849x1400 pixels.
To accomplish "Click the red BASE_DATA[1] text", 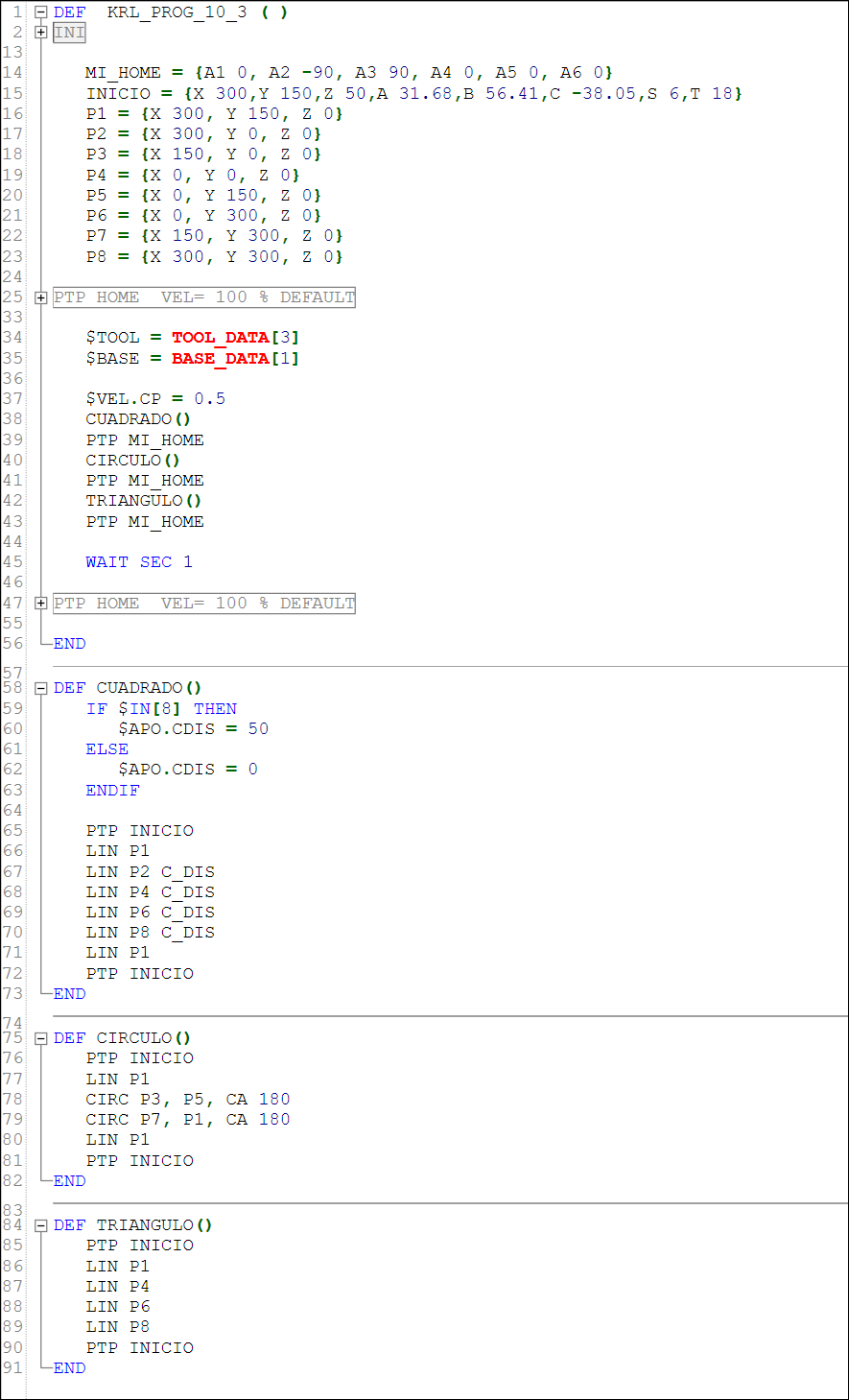I will tap(236, 359).
